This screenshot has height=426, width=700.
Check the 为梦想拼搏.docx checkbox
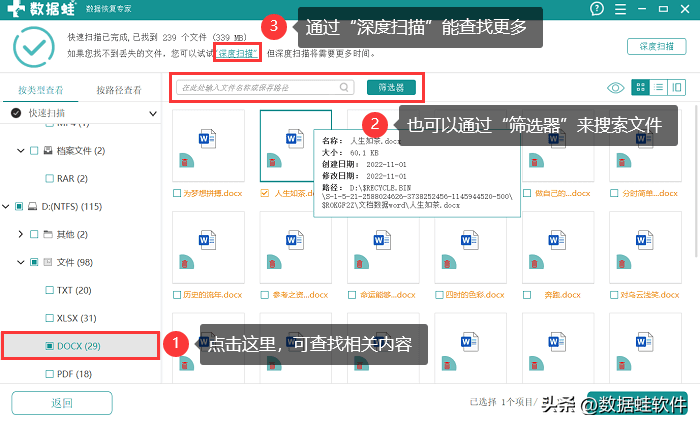click(177, 193)
